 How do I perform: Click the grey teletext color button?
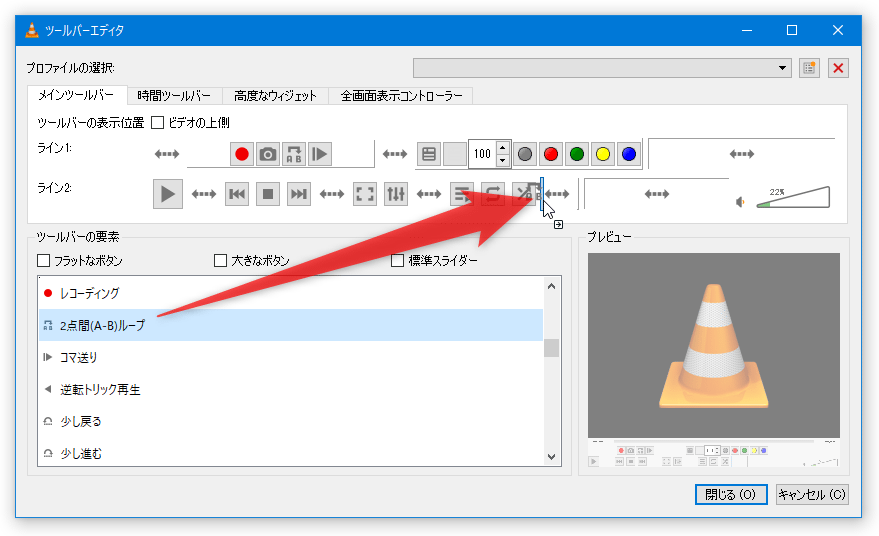(525, 154)
